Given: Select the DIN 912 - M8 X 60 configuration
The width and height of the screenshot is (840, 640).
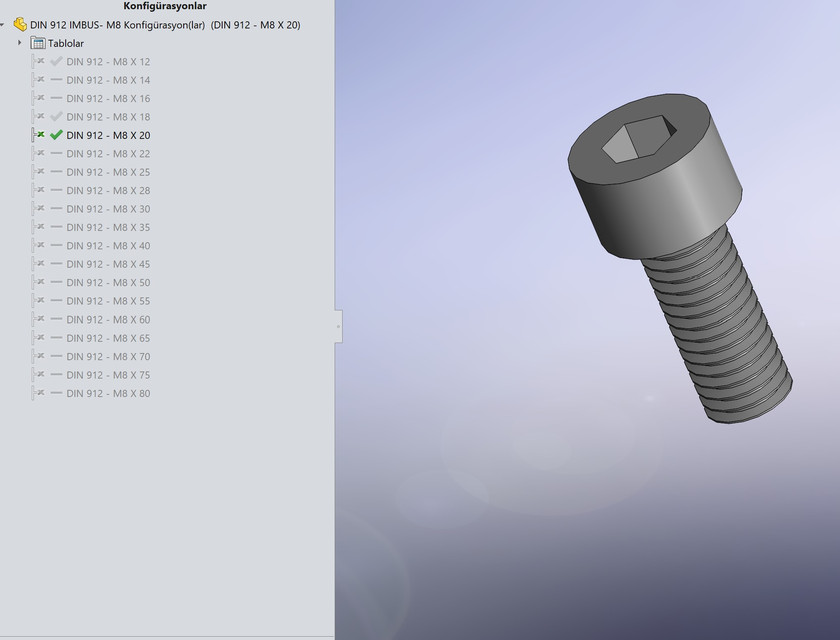Looking at the screenshot, I should pyautogui.click(x=107, y=319).
